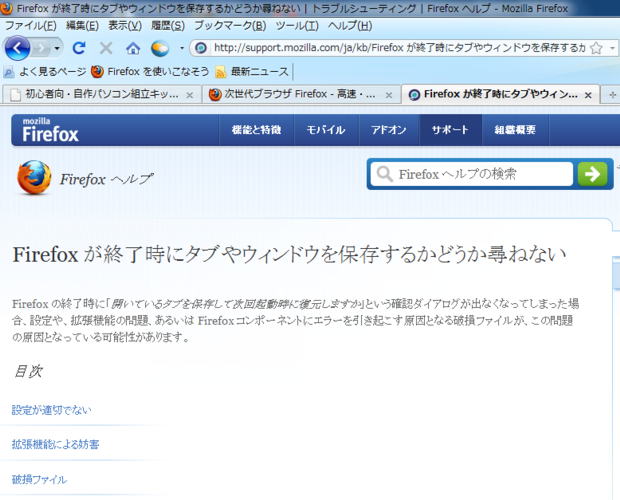
Task: Open the address bar history dropdown
Action: pos(612,48)
